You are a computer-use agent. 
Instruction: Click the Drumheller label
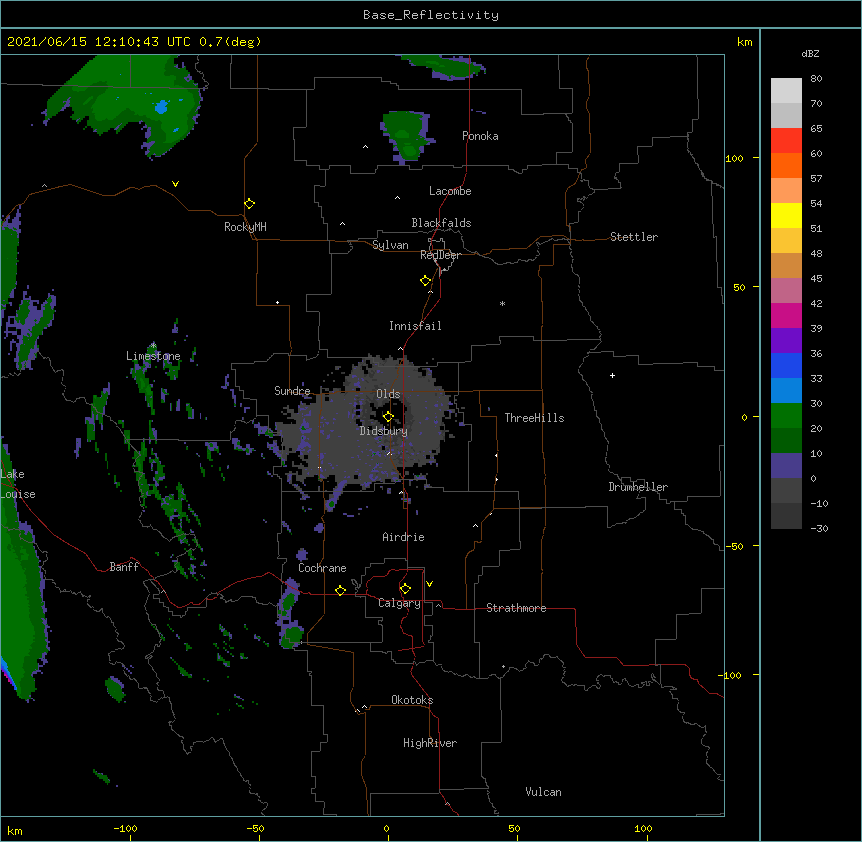coord(638,487)
